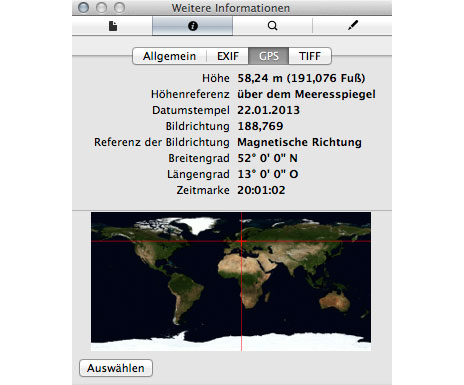Click the Datumstempel value 22.01.2013
Screen dimensions: 464x385
pos(268,110)
